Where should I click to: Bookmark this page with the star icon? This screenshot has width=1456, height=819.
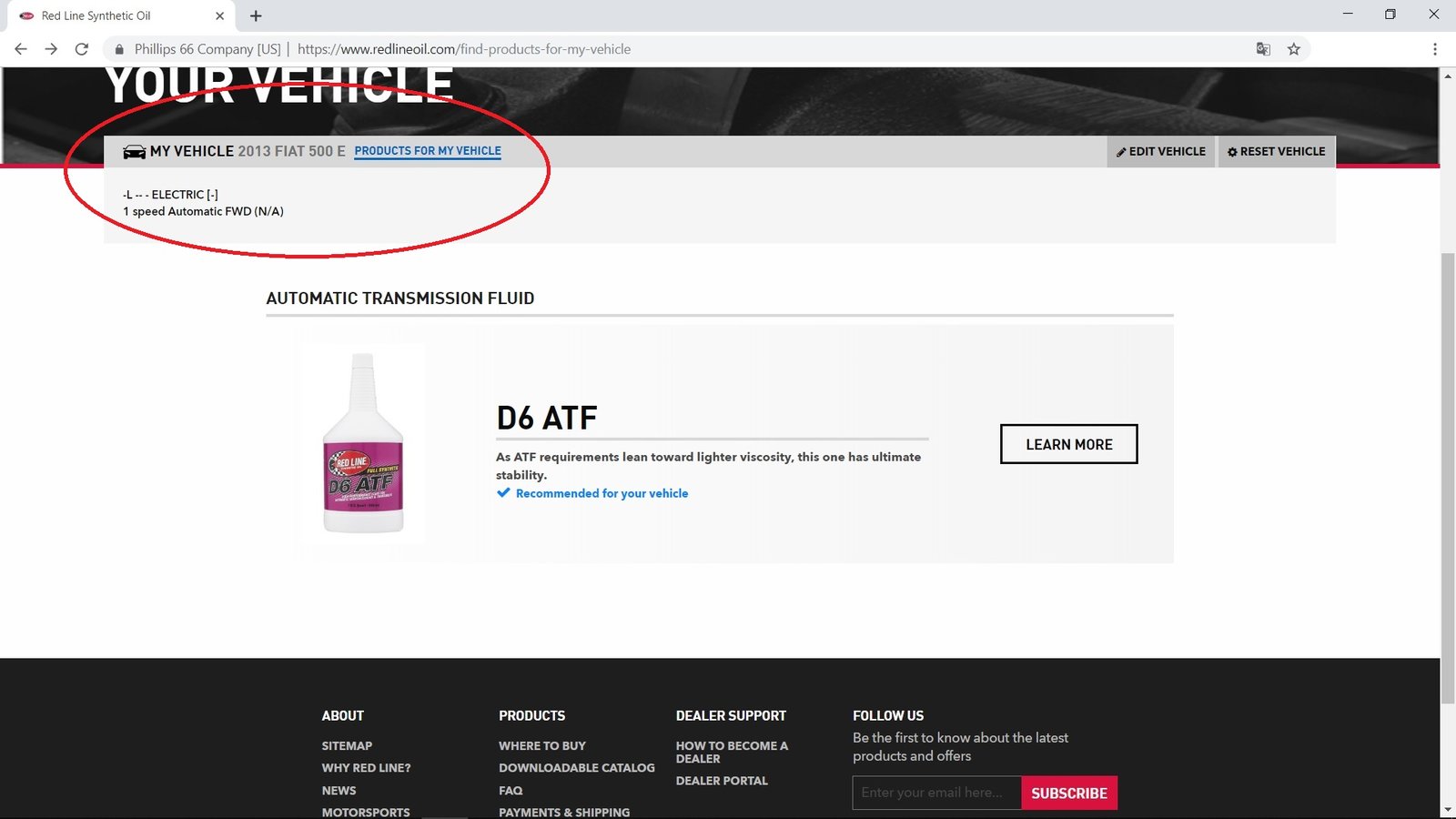(1294, 49)
